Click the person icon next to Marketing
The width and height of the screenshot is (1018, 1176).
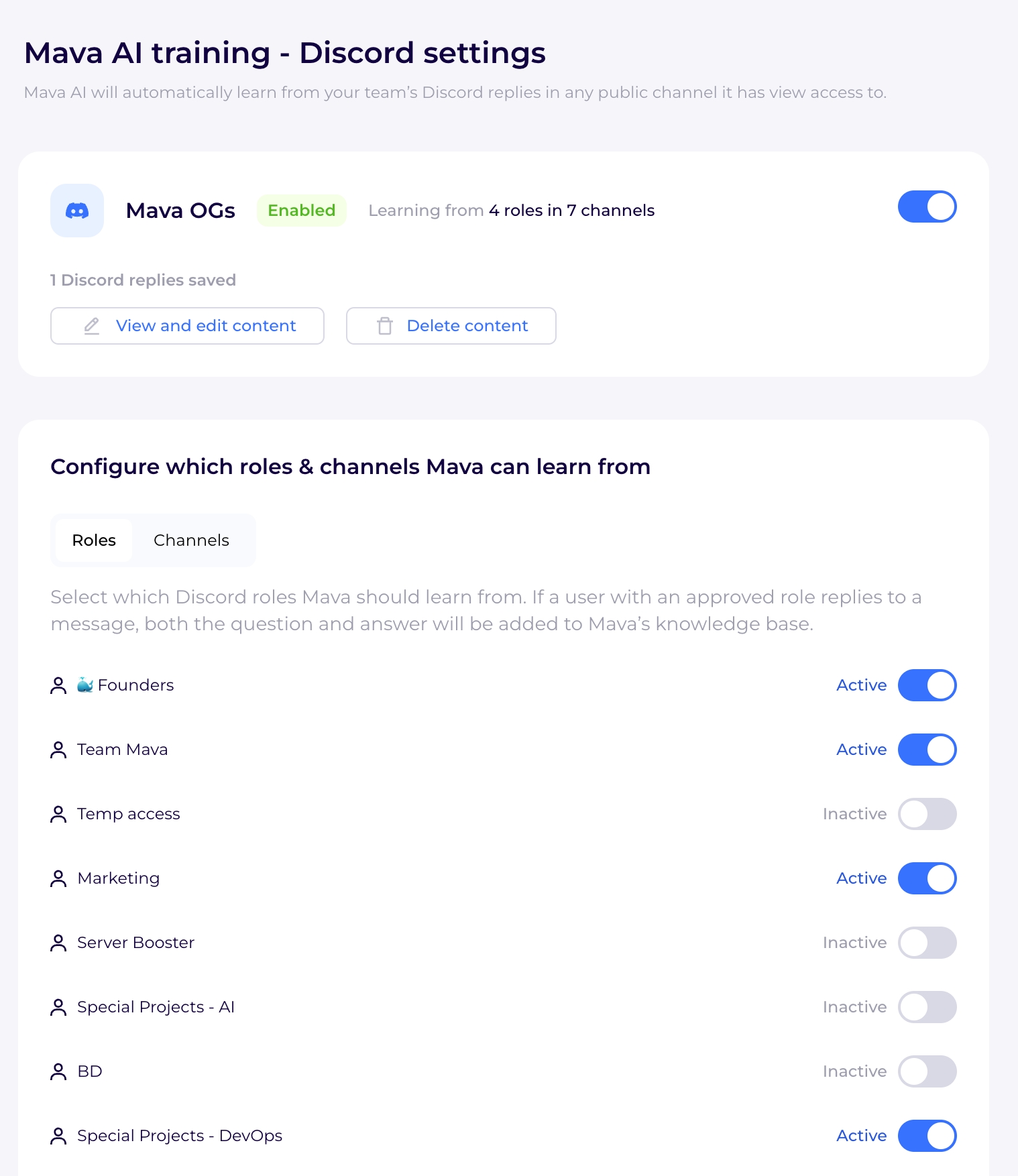click(58, 878)
